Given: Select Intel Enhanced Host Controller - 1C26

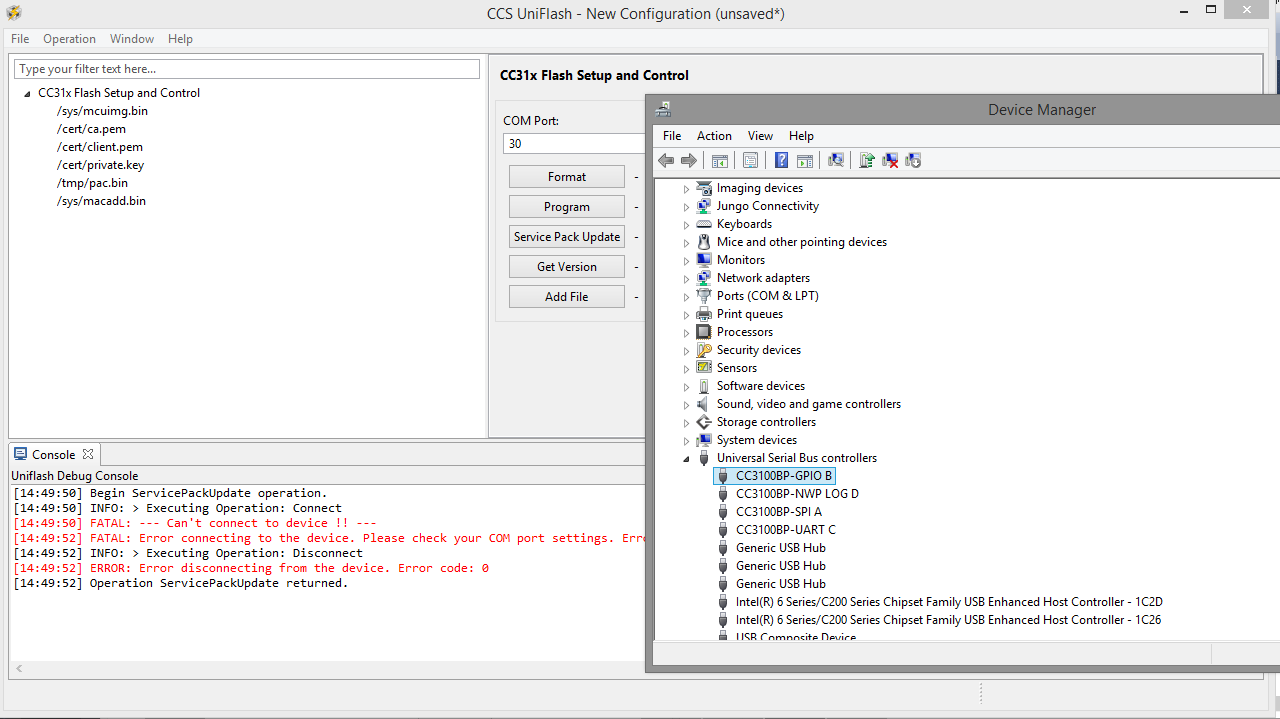Looking at the screenshot, I should point(948,620).
